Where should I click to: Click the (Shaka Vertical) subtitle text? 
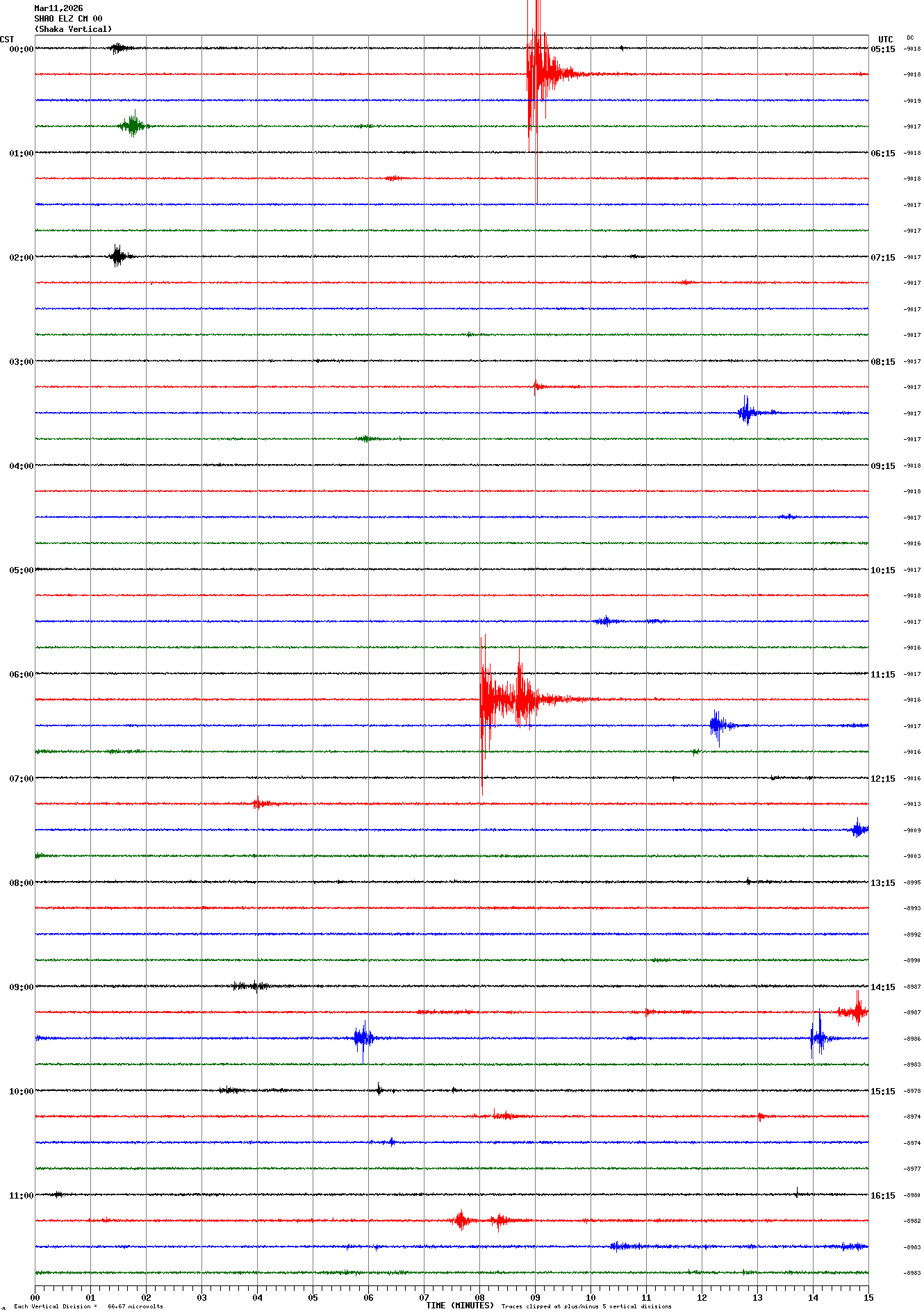[73, 29]
